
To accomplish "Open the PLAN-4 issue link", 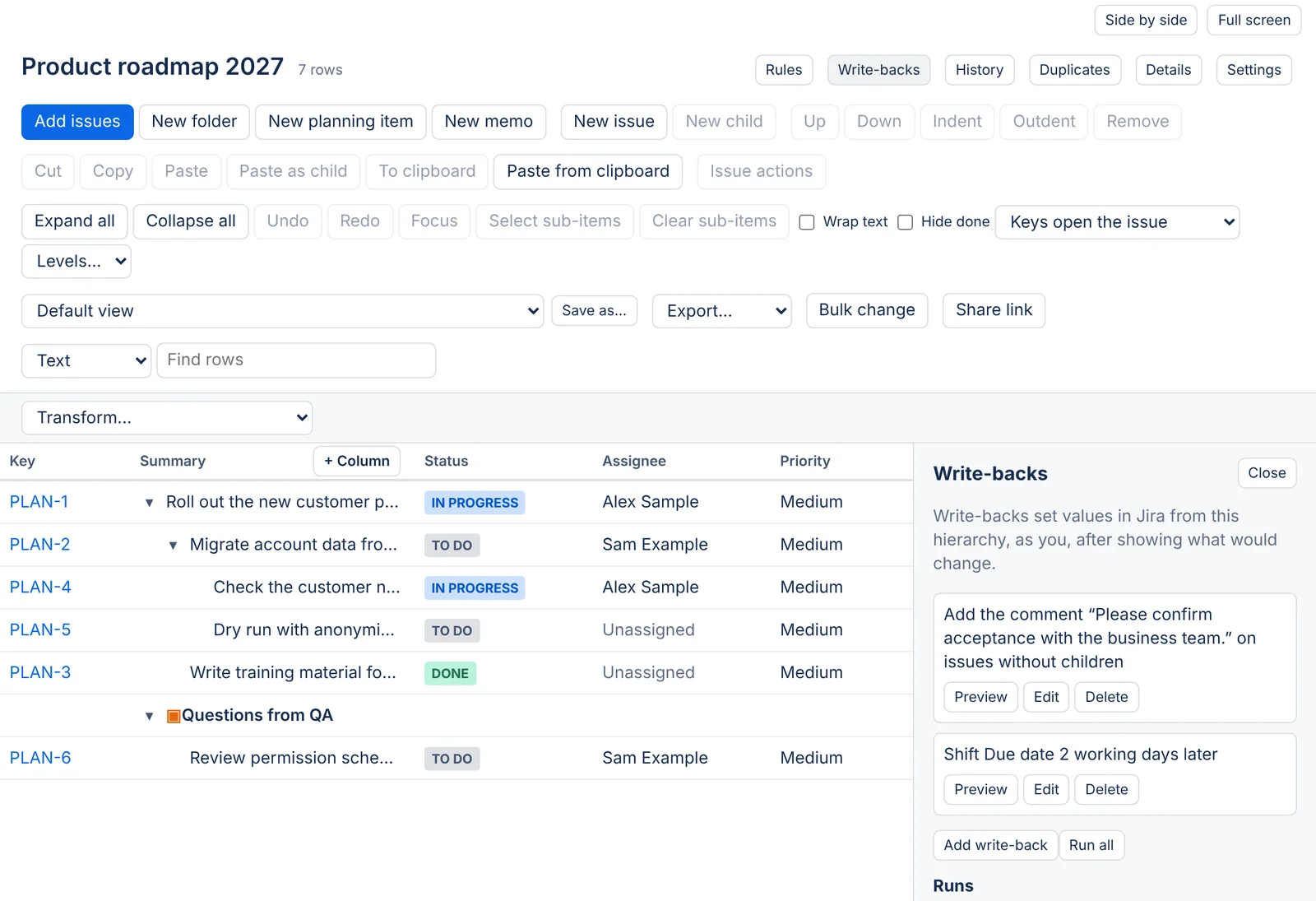I will click(x=40, y=588).
